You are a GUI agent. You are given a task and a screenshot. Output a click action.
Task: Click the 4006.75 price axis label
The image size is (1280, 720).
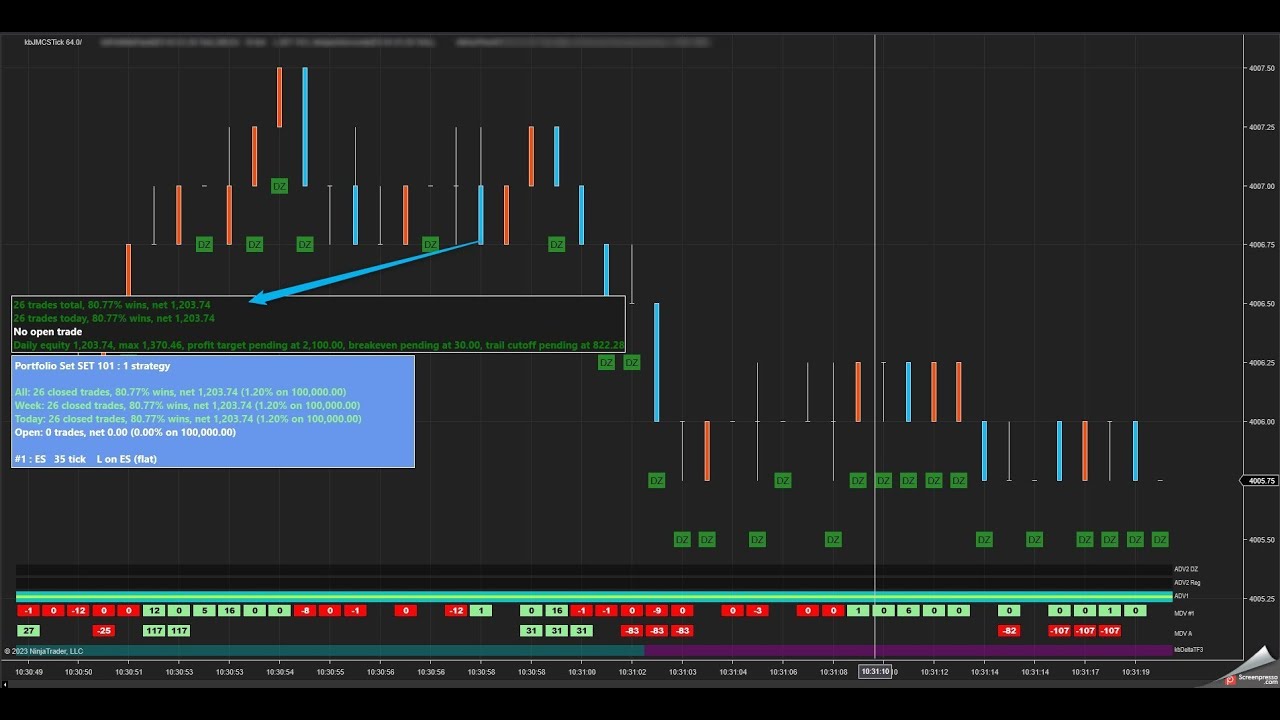[x=1261, y=245]
